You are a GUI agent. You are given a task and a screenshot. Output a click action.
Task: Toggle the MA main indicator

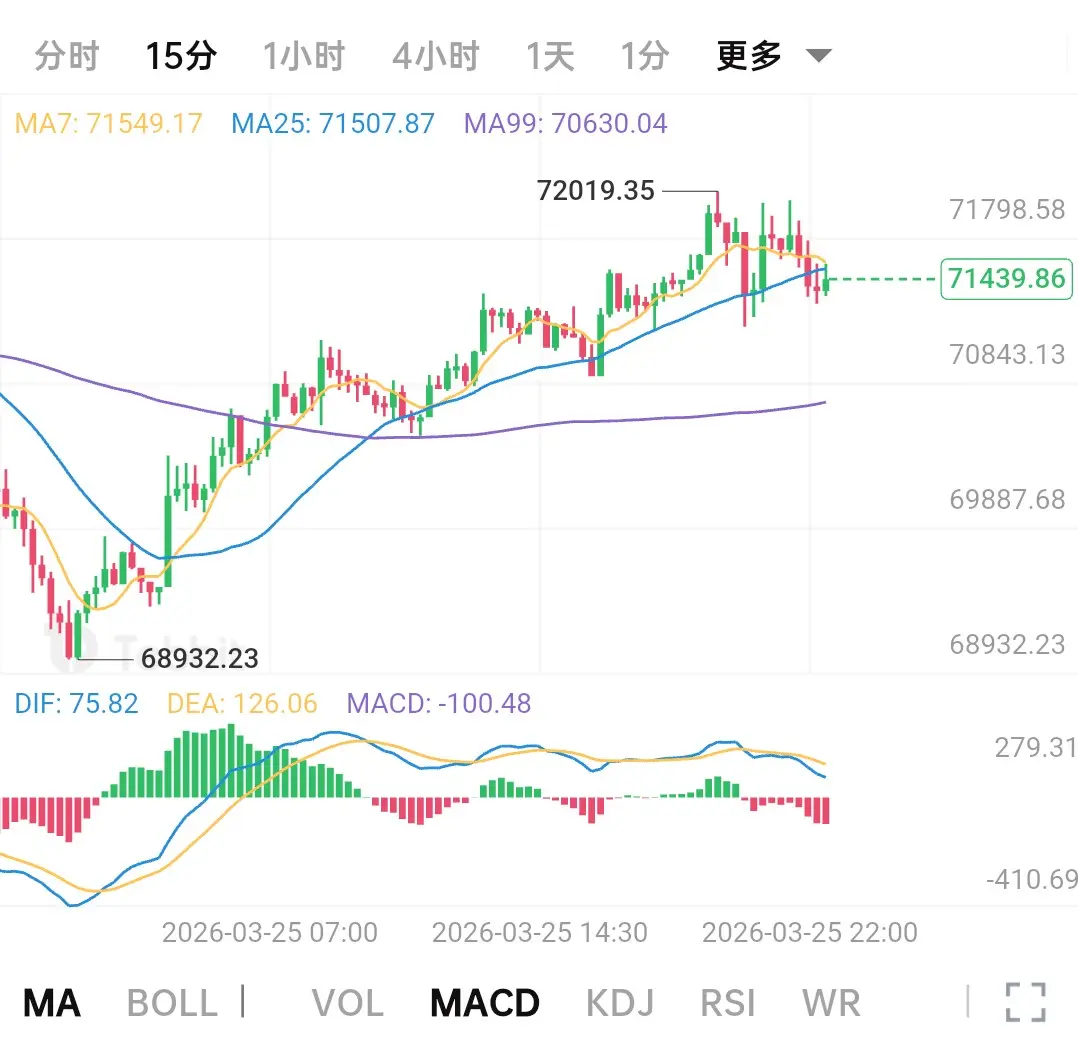(52, 1003)
